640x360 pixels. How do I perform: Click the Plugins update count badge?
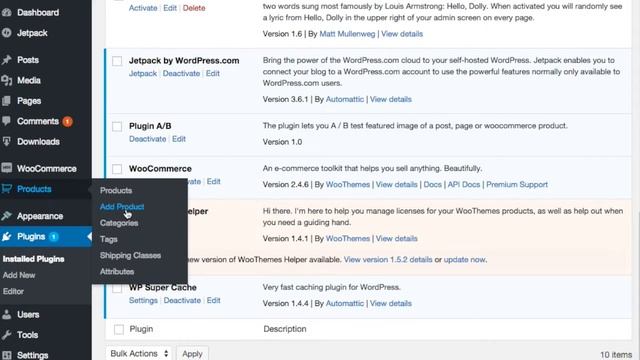click(53, 237)
